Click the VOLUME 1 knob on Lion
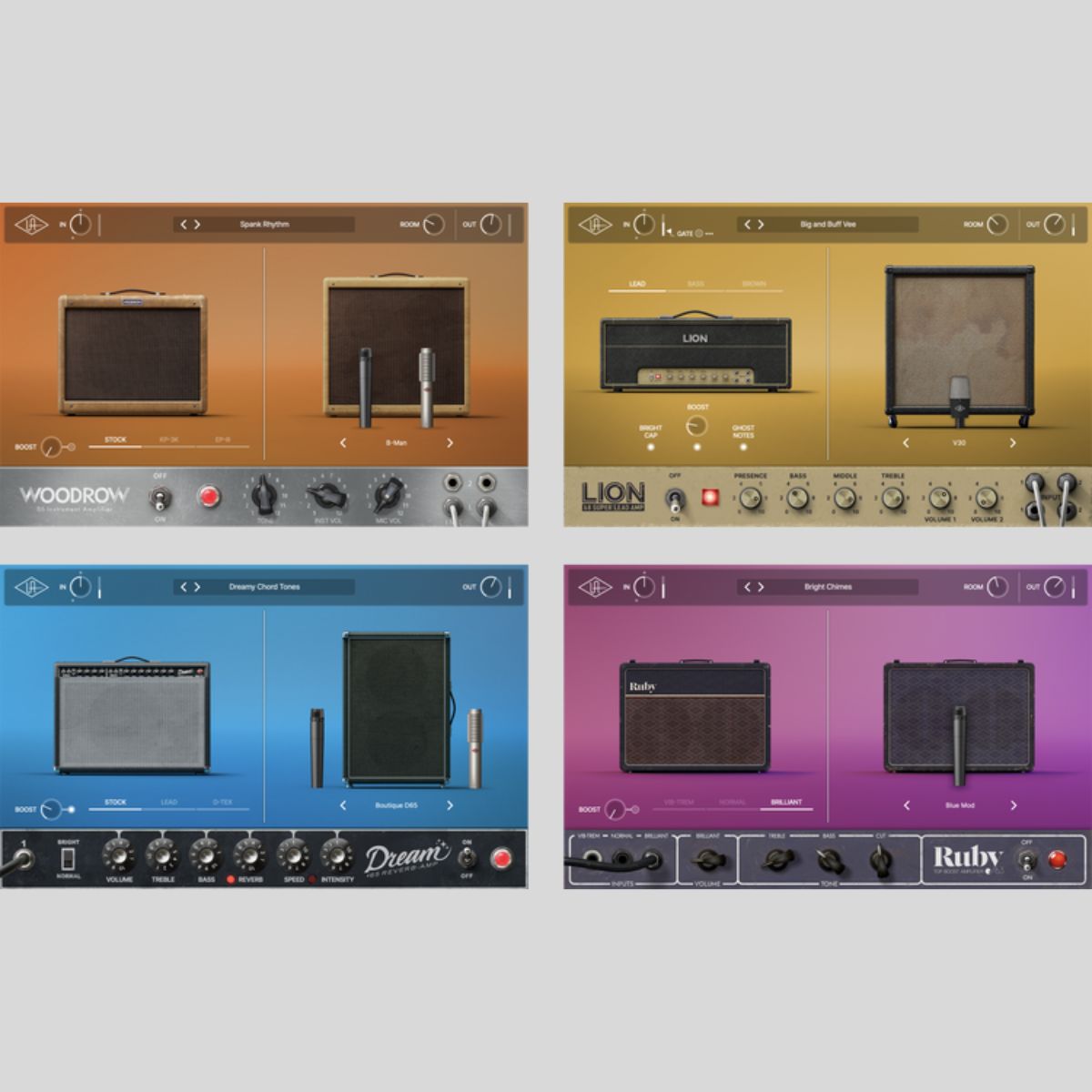 [x=940, y=498]
